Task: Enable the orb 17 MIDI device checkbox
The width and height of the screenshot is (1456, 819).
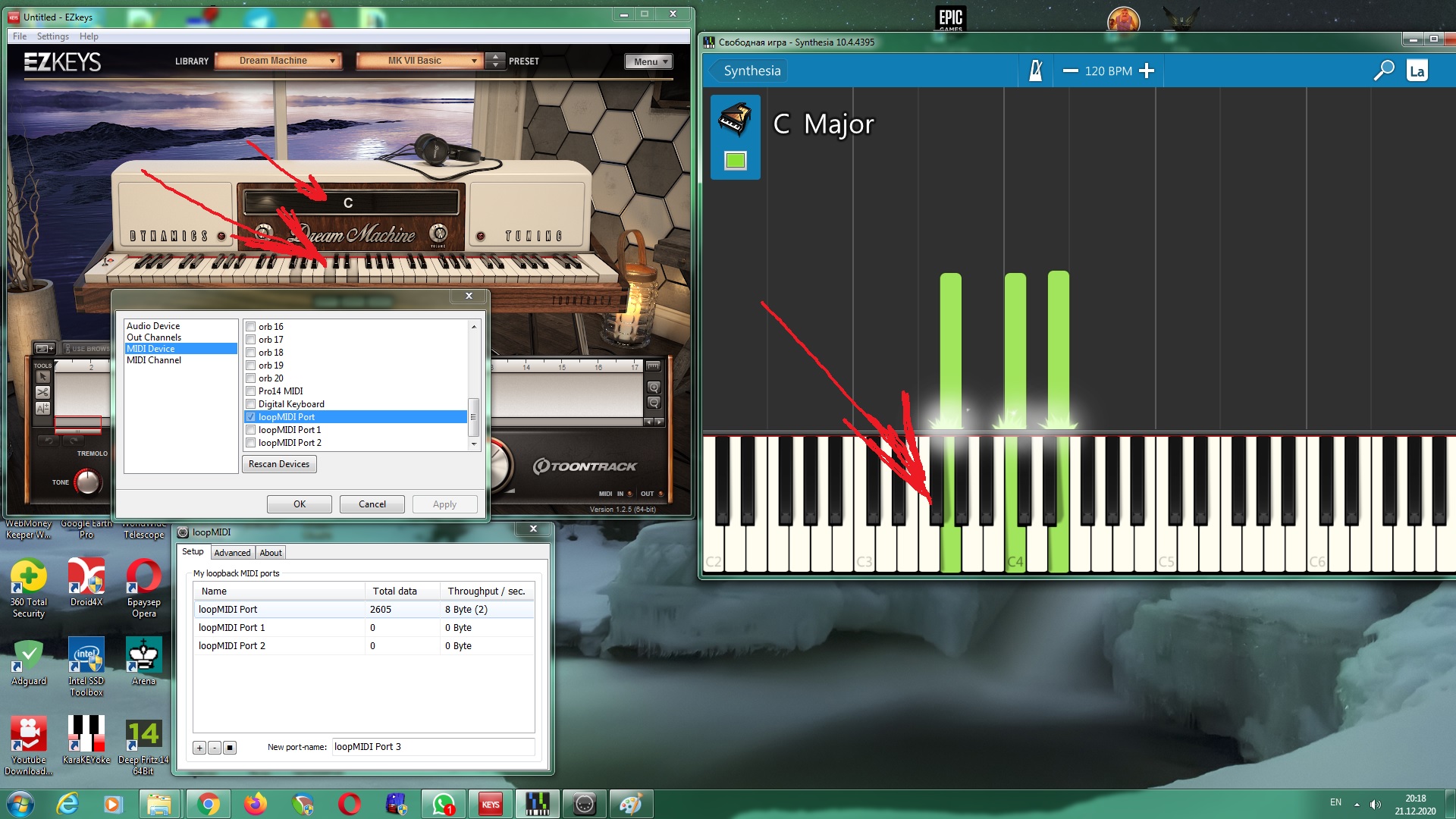Action: click(x=251, y=340)
